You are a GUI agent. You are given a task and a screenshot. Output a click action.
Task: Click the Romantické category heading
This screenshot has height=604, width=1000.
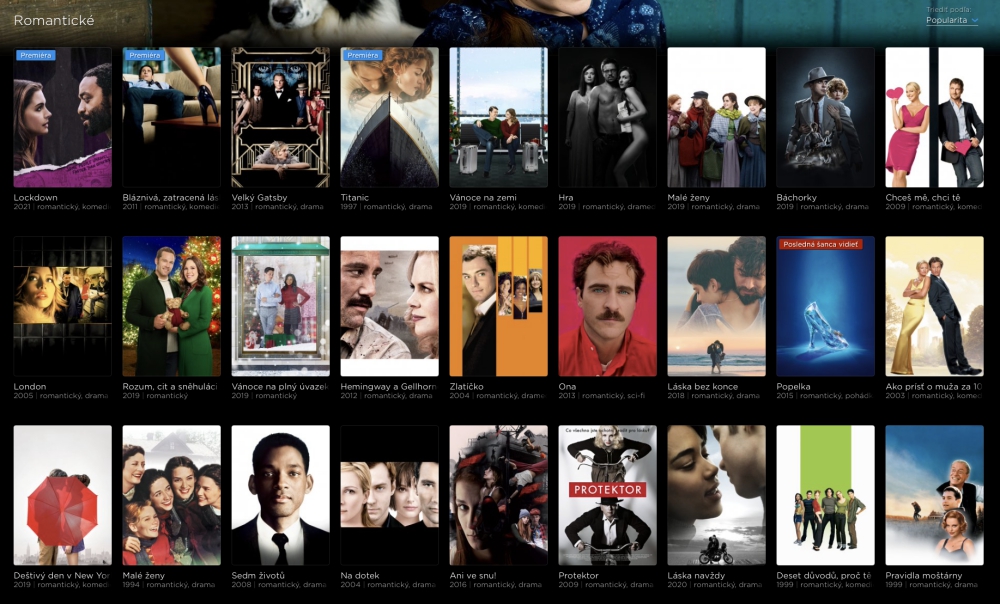54,20
